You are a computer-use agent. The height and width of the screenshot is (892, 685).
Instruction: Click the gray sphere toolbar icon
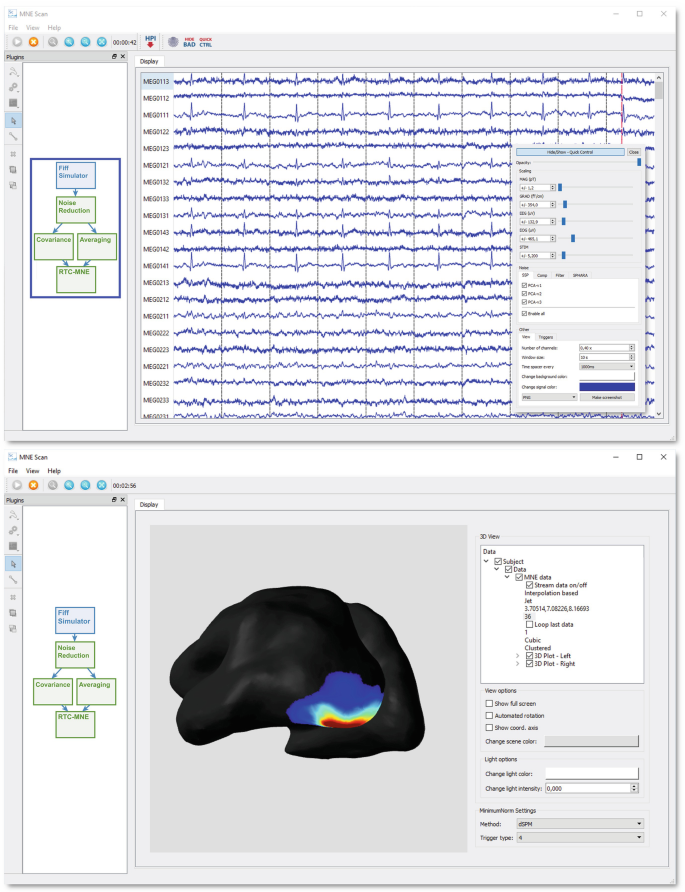pyautogui.click(x=172, y=42)
